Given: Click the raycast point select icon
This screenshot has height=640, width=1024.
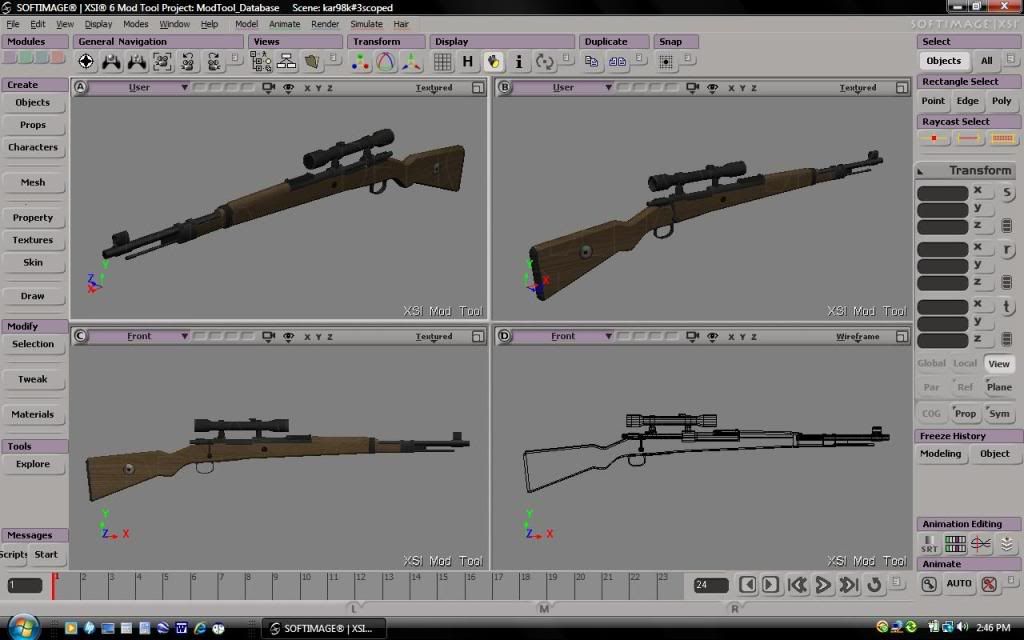Looking at the screenshot, I should (934, 138).
